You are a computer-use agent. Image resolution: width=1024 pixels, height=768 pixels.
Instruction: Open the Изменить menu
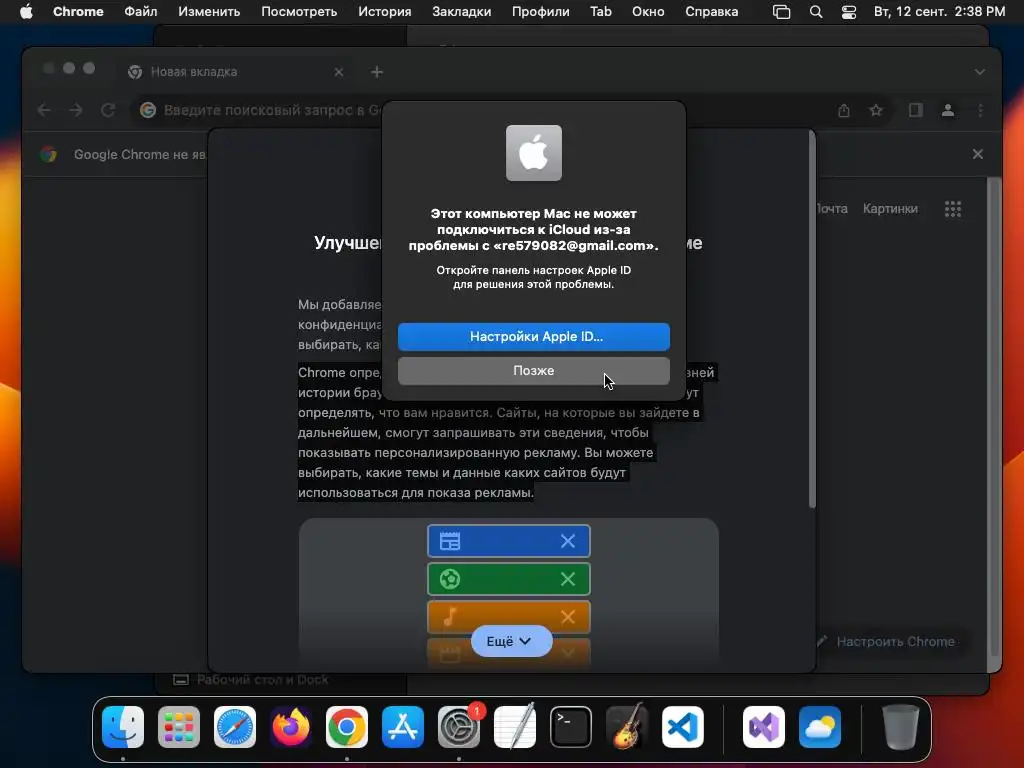coord(209,11)
